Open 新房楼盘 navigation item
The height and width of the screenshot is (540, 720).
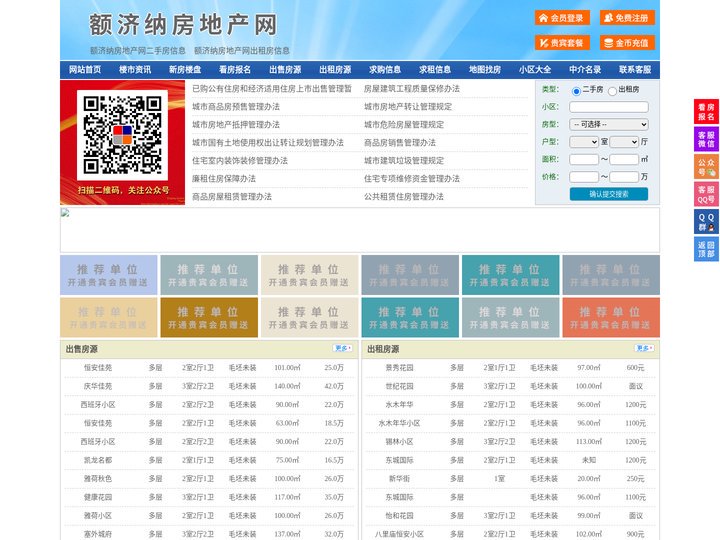(x=185, y=70)
